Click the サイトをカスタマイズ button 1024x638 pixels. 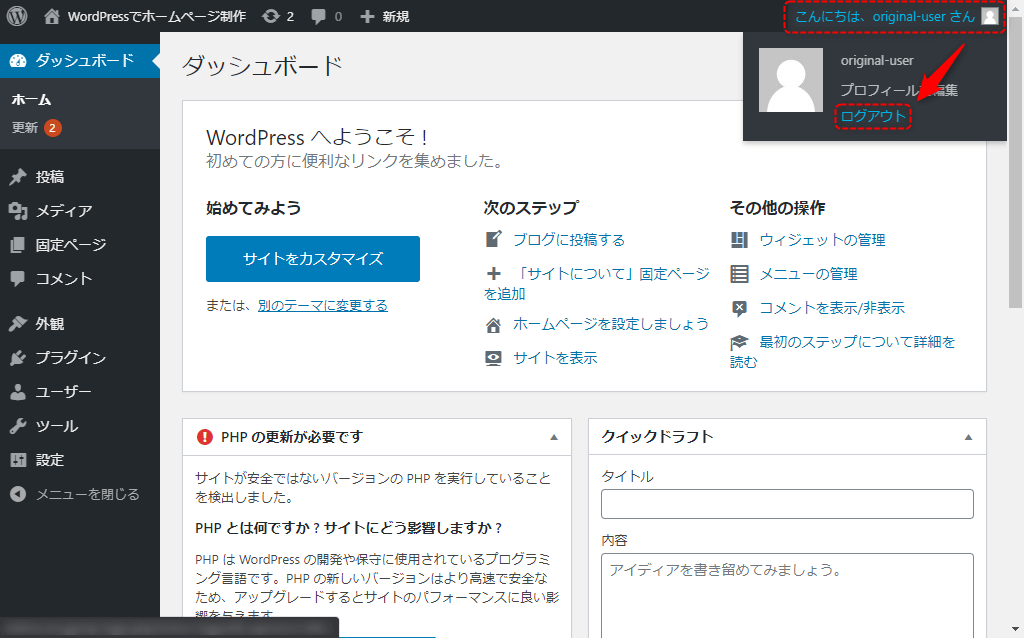(x=313, y=259)
